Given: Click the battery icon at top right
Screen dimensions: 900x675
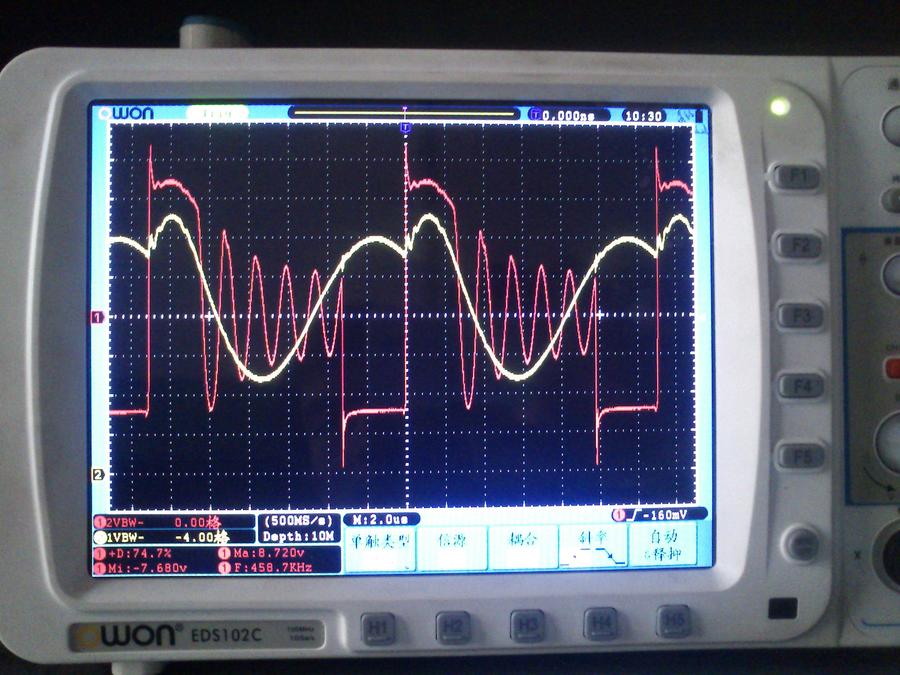Looking at the screenshot, I should pyautogui.click(x=700, y=115).
